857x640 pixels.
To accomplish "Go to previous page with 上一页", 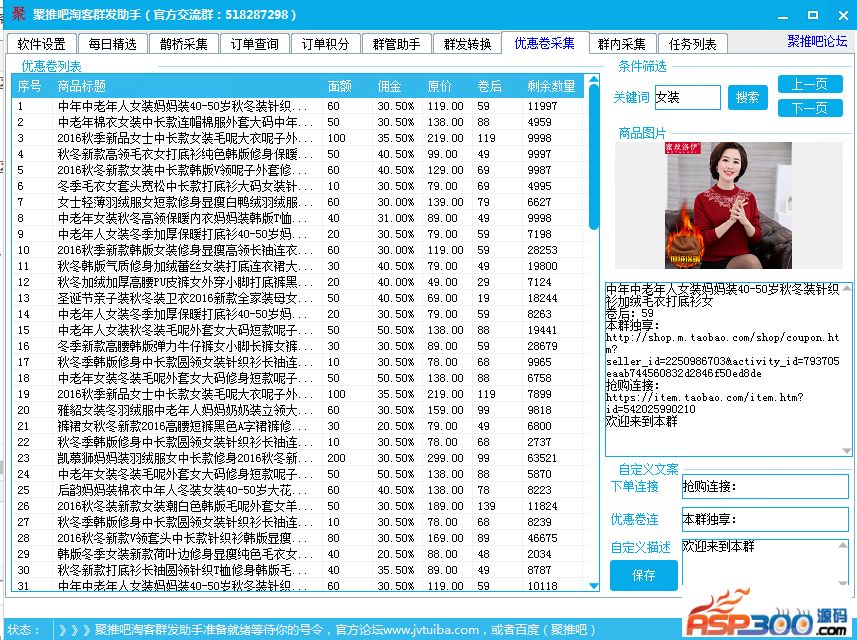I will 810,84.
